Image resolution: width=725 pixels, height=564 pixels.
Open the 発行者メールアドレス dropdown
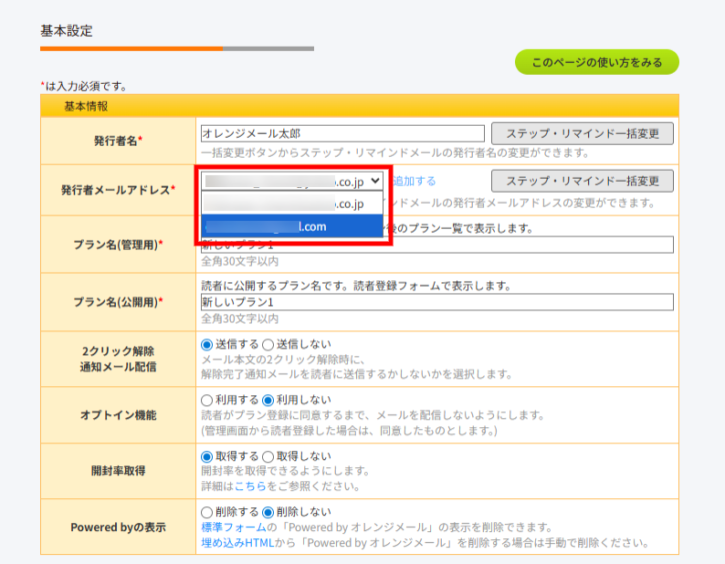coord(291,181)
